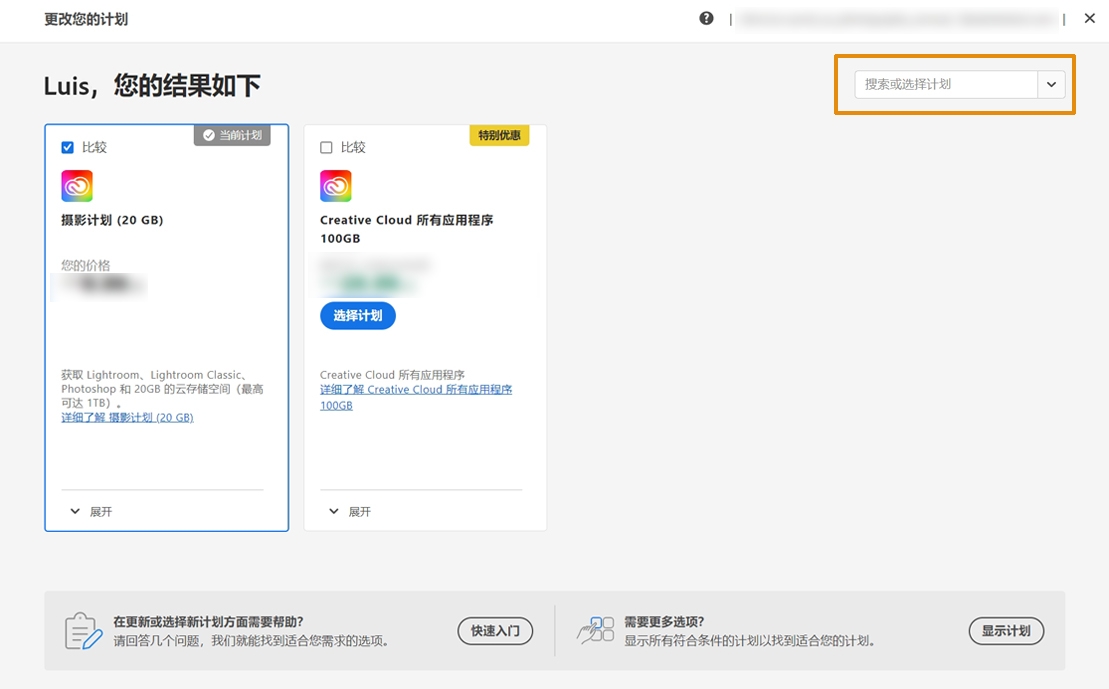Click Creative Cloud icon on 所有应用程序 100GB card
The height and width of the screenshot is (689, 1109).
pos(336,186)
